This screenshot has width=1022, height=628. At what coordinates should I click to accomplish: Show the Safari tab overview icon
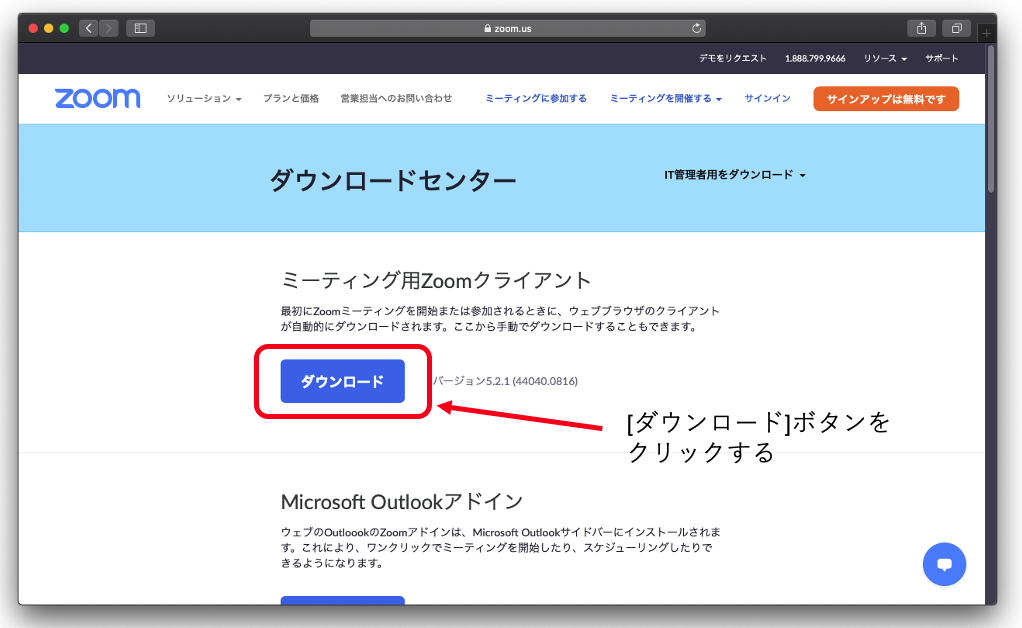point(956,28)
